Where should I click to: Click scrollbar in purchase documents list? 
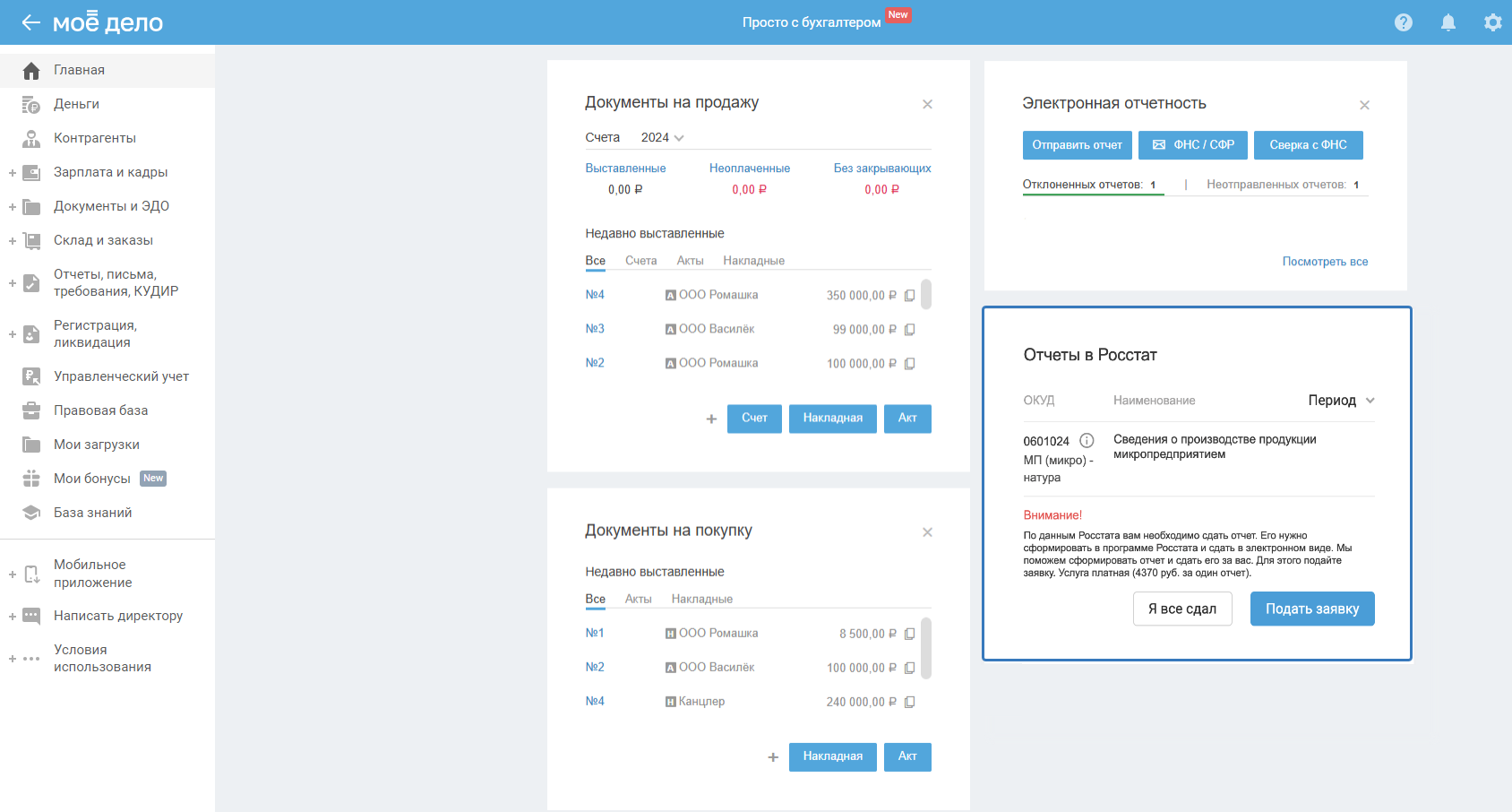point(926,648)
